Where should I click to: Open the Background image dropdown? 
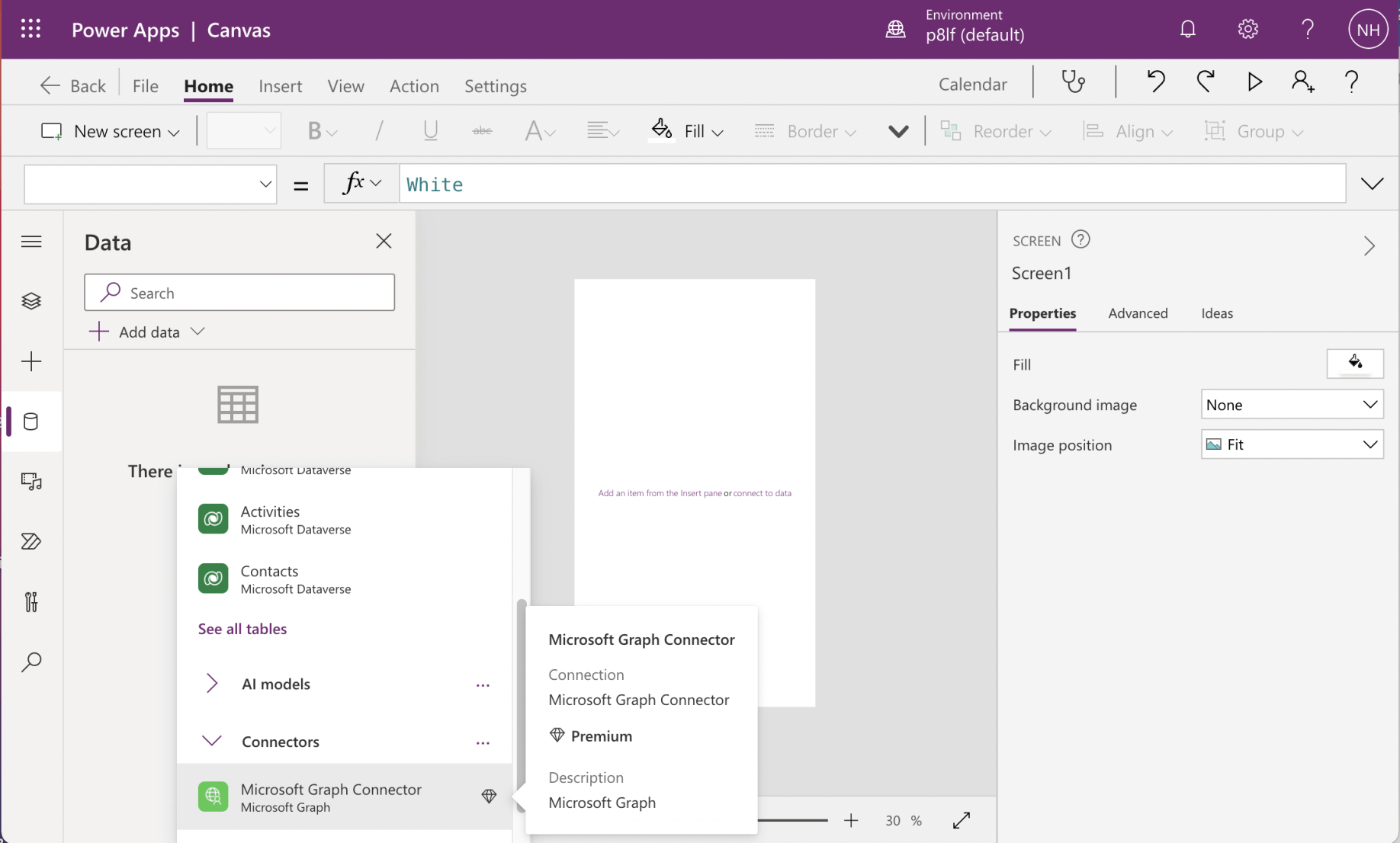click(x=1292, y=405)
